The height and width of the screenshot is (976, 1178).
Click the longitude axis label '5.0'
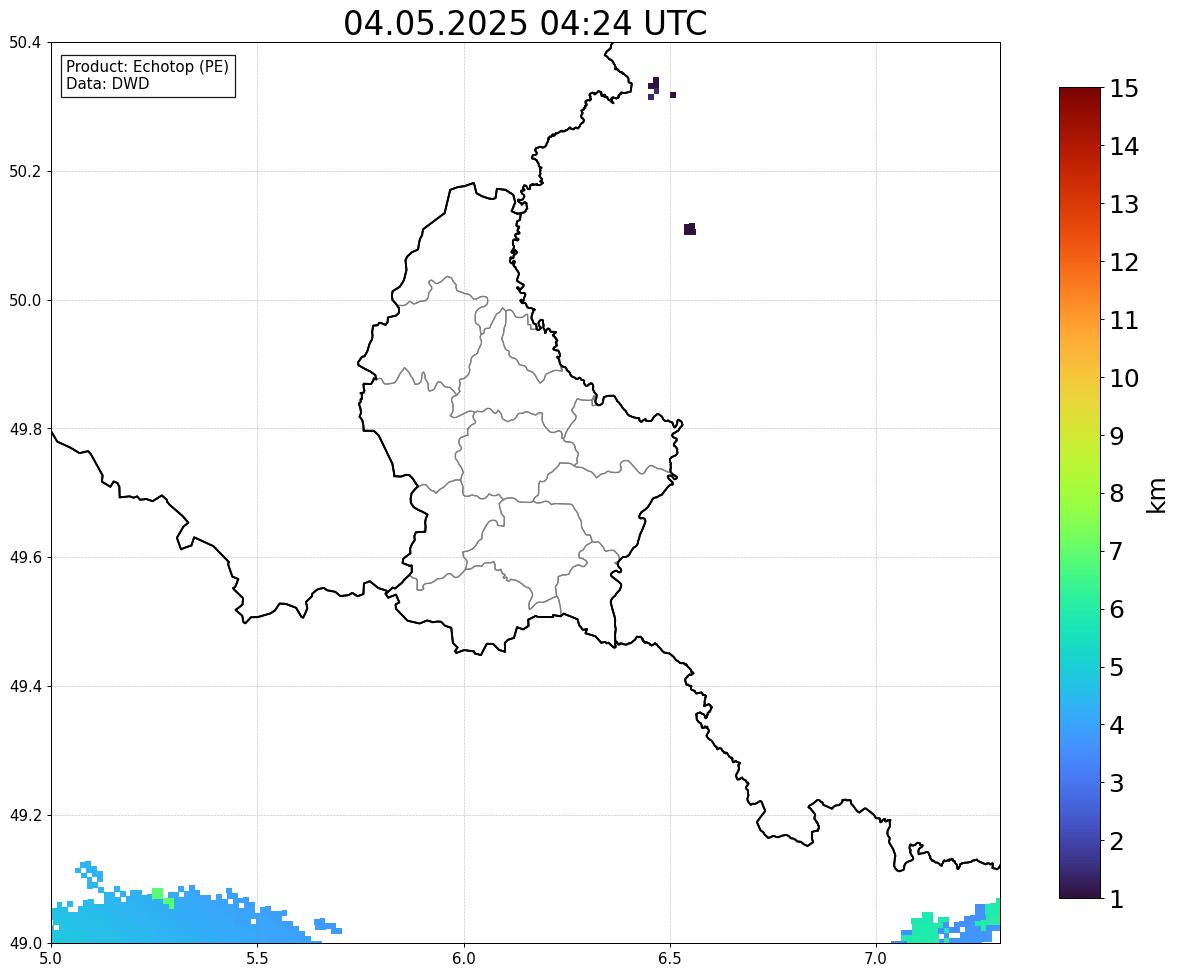pyautogui.click(x=51, y=959)
